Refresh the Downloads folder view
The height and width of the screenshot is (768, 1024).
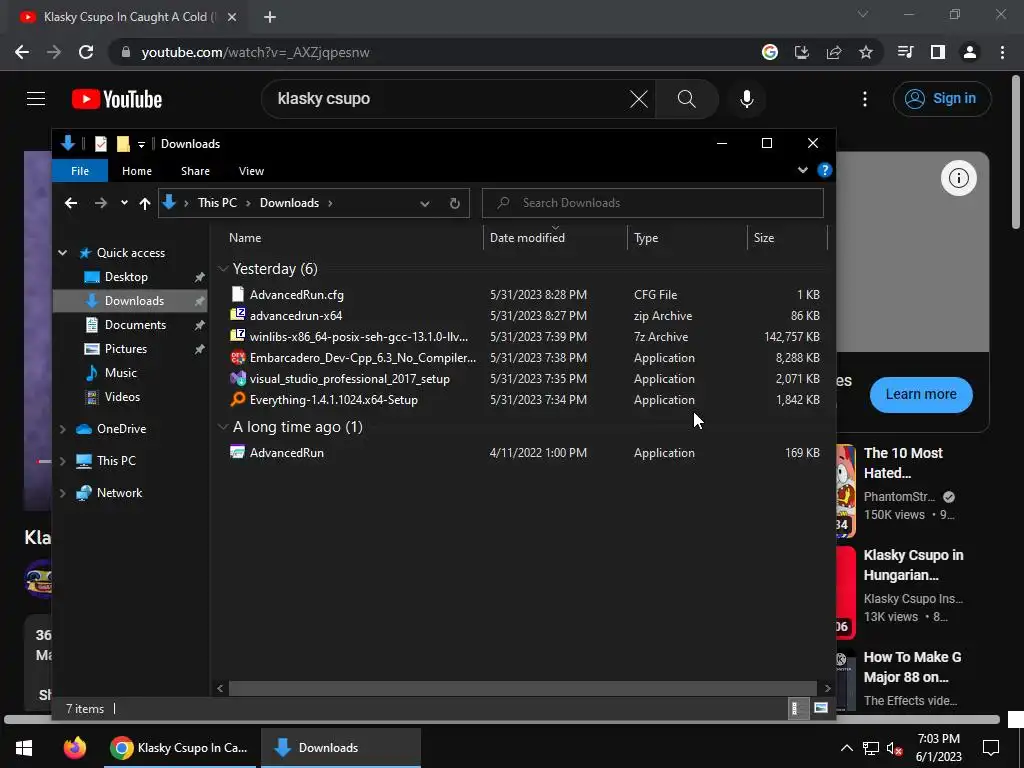[x=455, y=203]
